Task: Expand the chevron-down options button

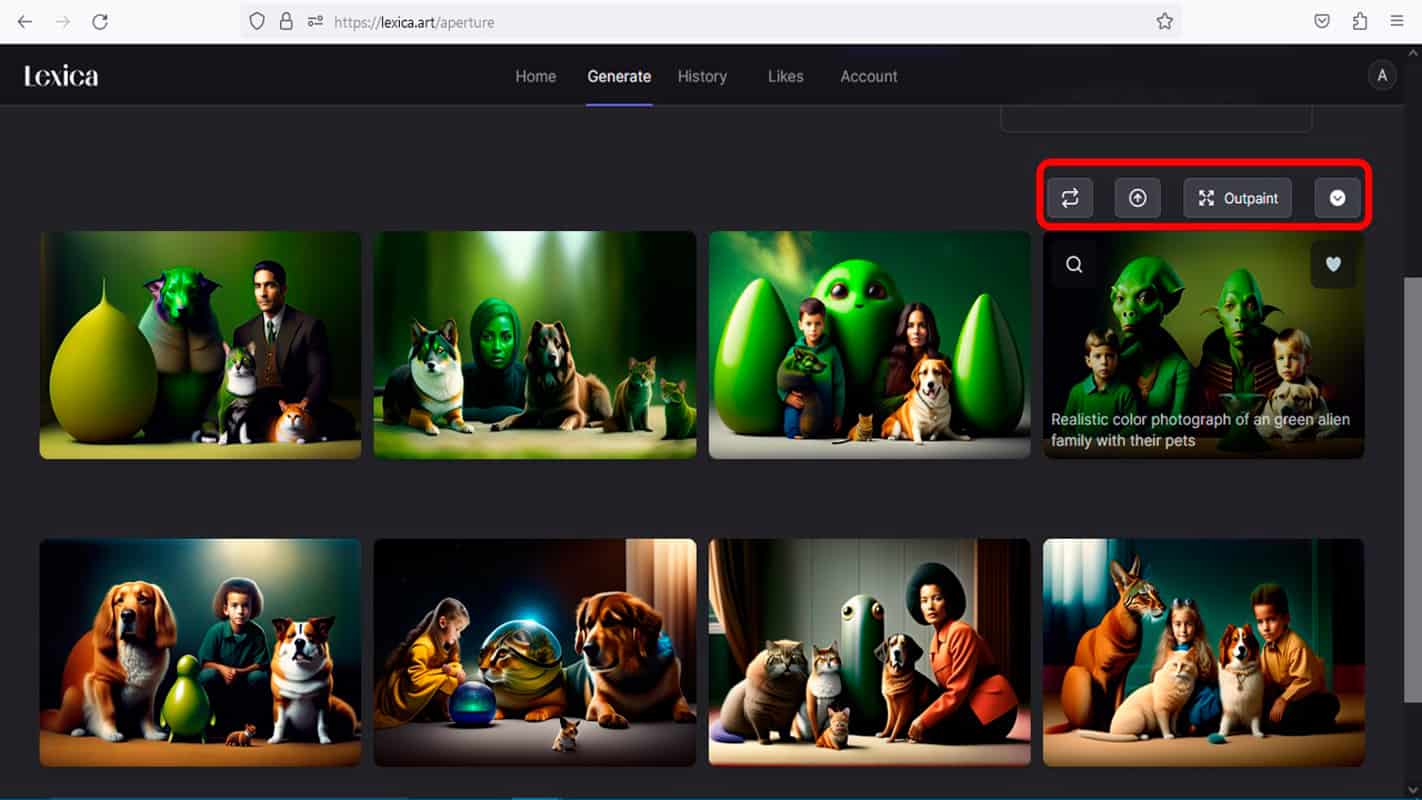Action: click(x=1338, y=198)
